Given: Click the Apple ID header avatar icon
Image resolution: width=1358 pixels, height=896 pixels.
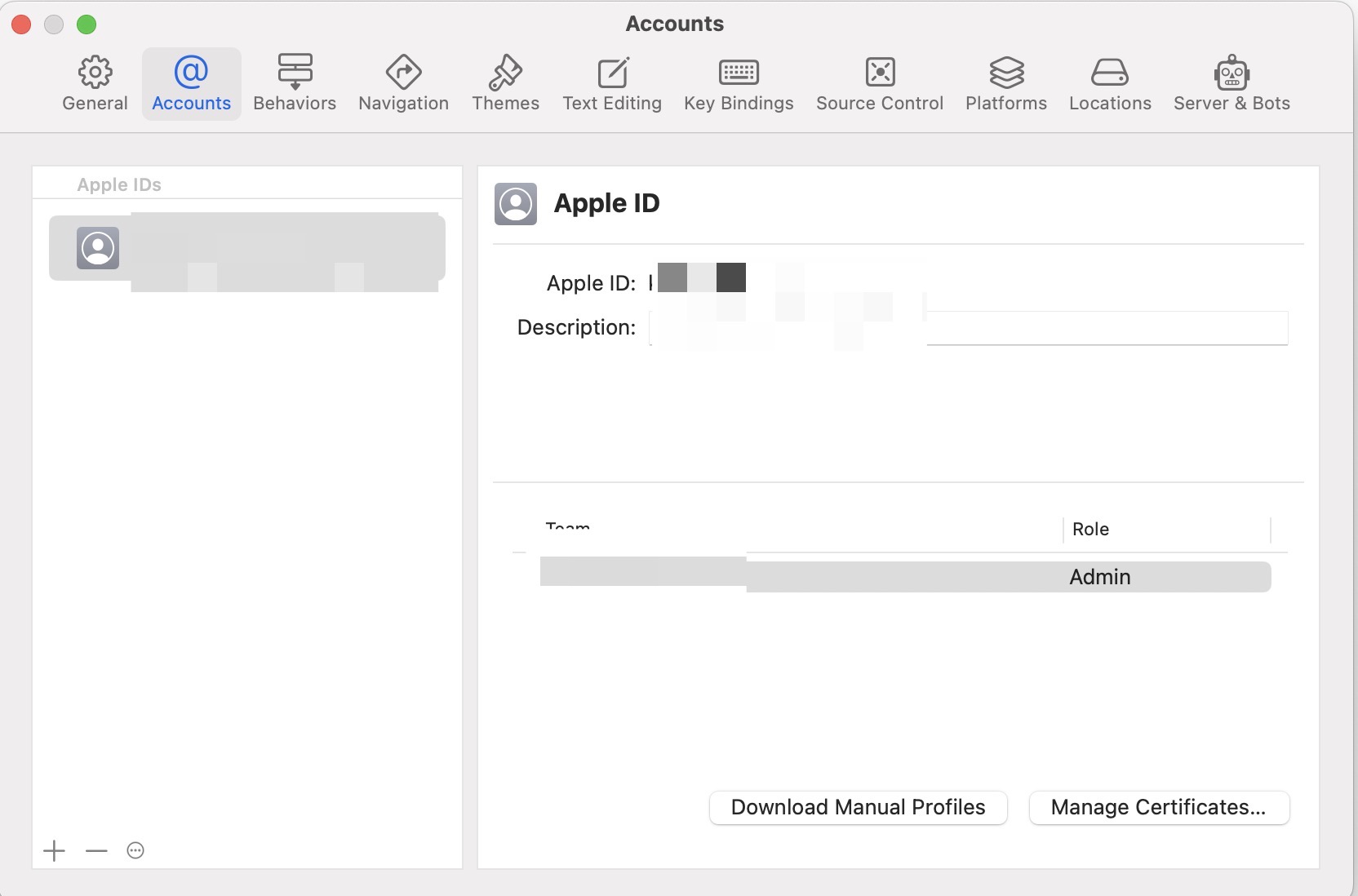Looking at the screenshot, I should 516,204.
